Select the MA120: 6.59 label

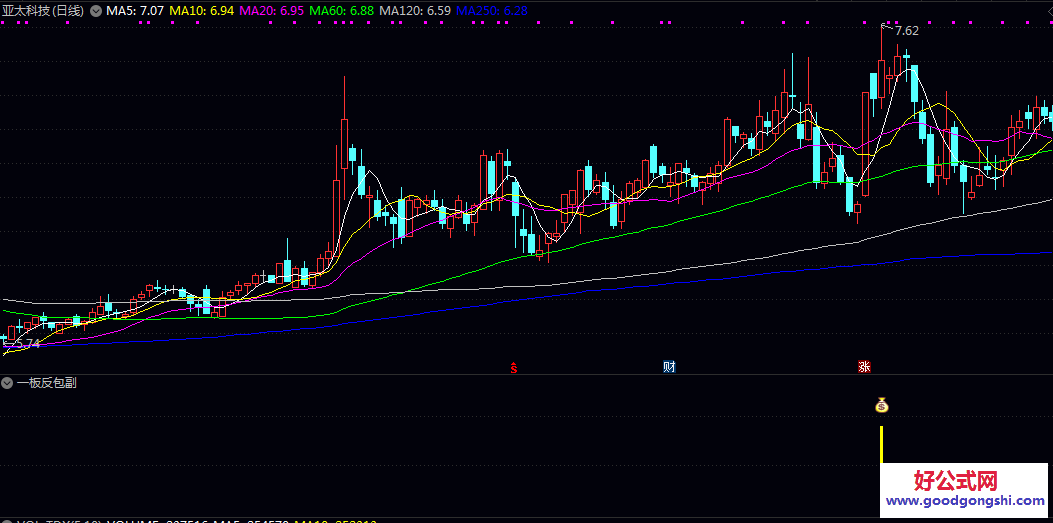point(415,11)
